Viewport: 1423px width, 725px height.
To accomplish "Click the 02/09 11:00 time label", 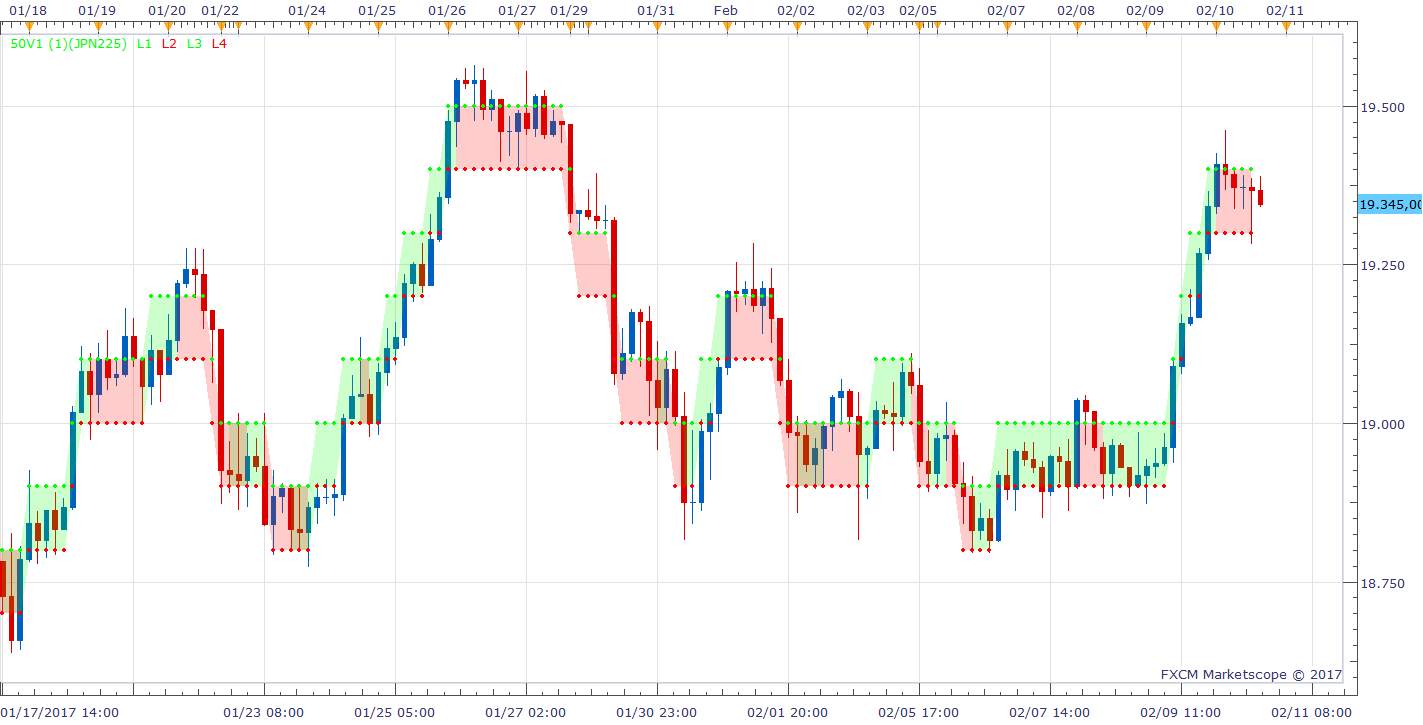I will 1181,712.
